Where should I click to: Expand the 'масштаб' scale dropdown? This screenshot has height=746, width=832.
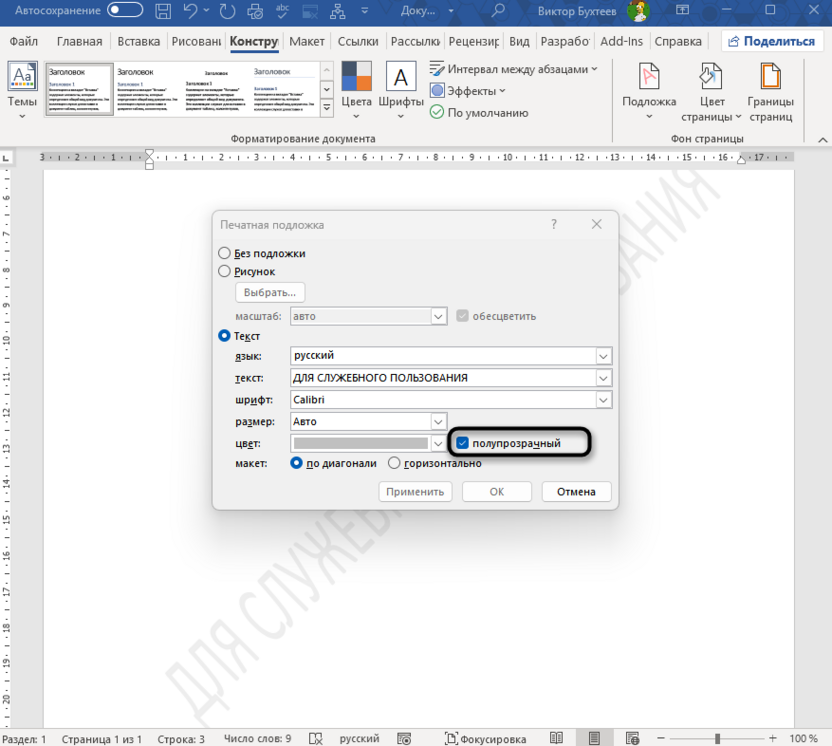pos(438,316)
